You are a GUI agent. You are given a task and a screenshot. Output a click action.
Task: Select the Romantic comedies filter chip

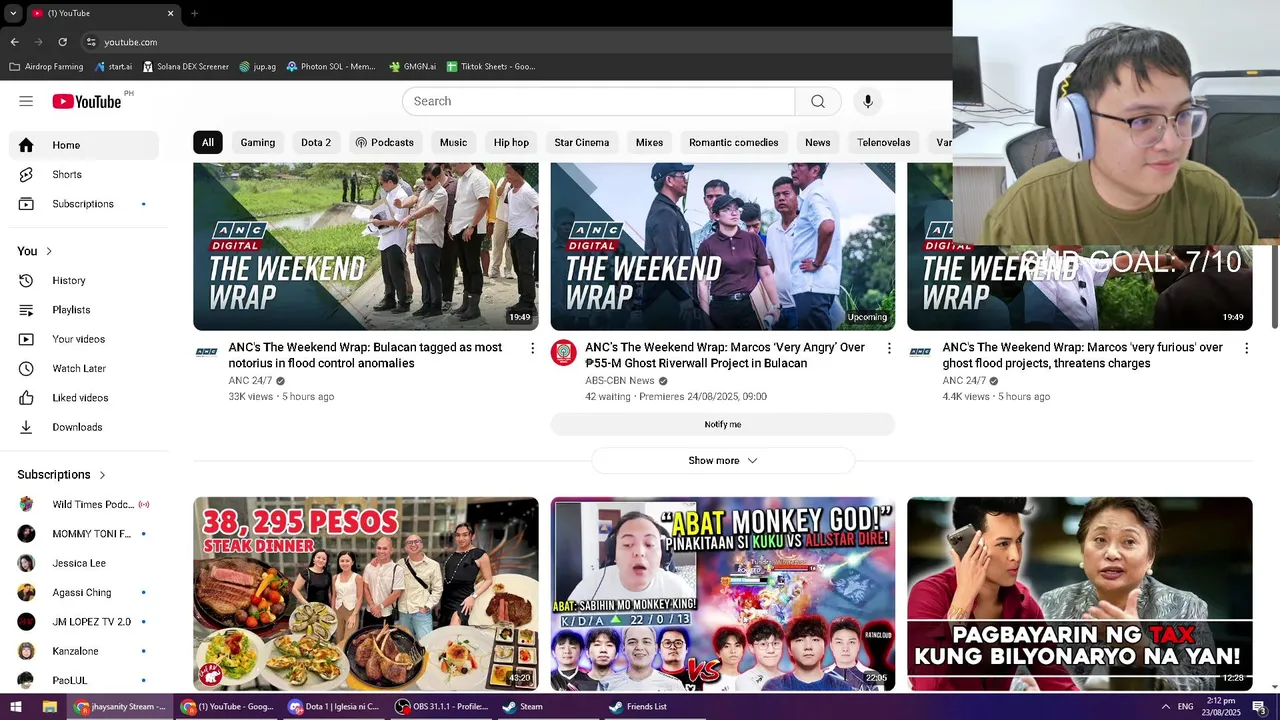point(733,142)
